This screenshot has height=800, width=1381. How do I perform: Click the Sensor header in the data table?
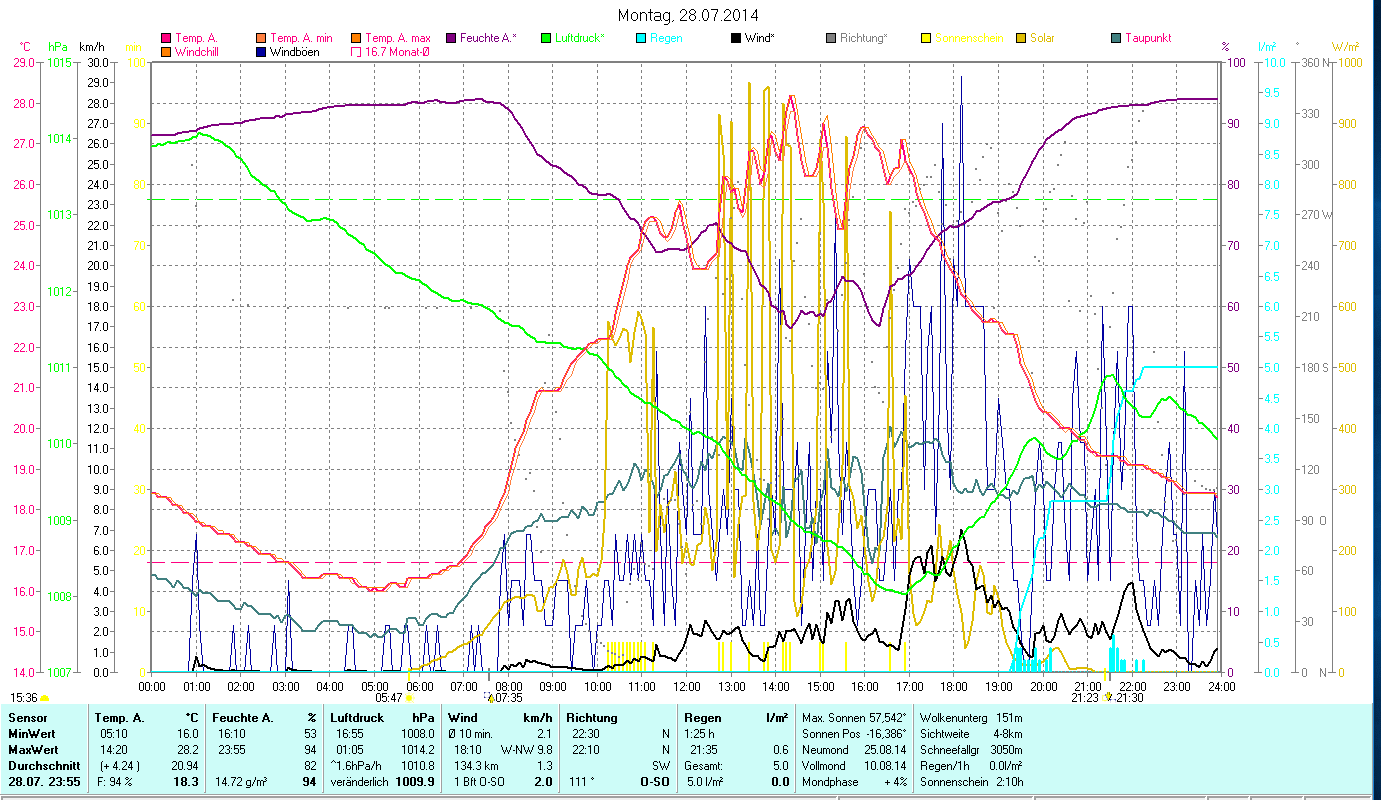tap(26, 718)
